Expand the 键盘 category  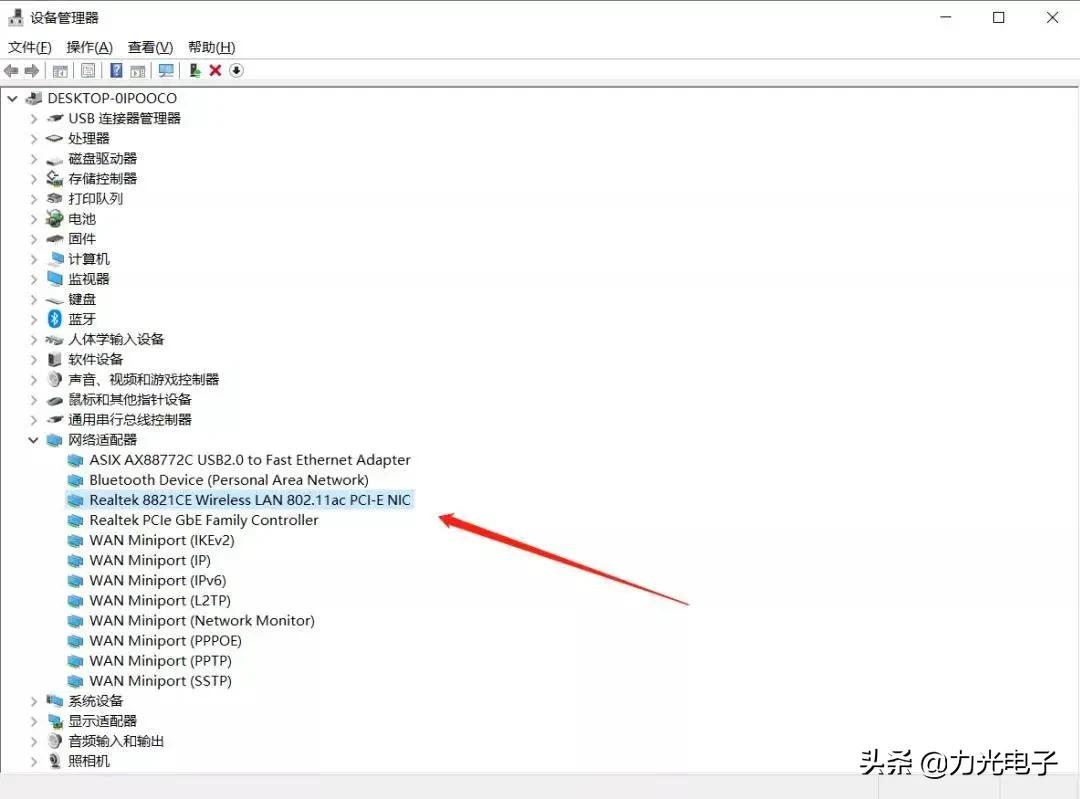(x=35, y=298)
